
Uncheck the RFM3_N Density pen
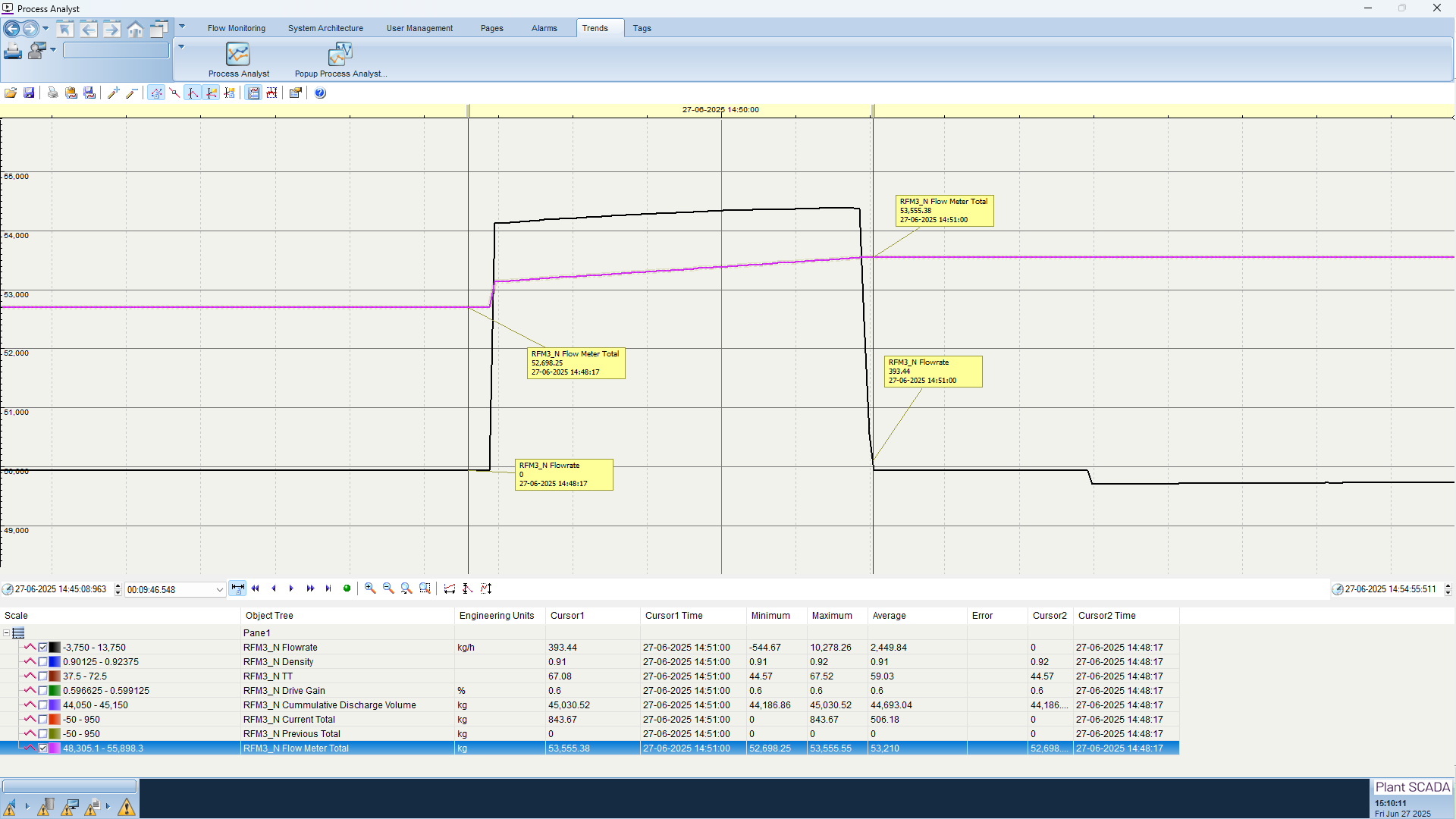point(43,661)
